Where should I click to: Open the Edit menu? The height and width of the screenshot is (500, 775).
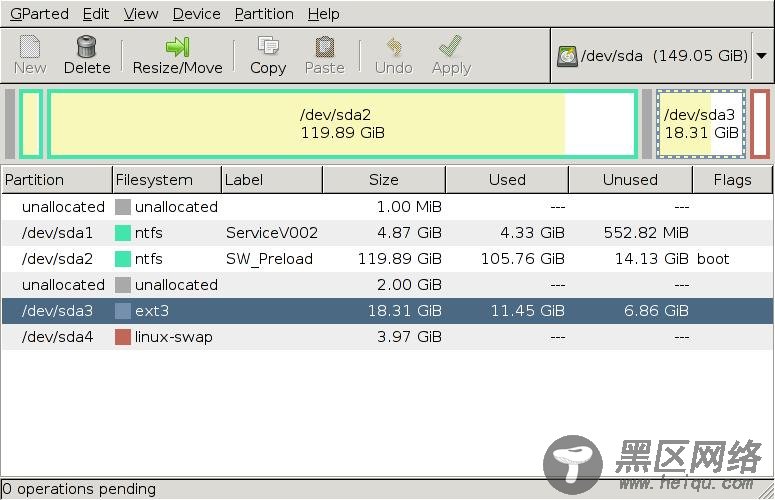pos(95,14)
